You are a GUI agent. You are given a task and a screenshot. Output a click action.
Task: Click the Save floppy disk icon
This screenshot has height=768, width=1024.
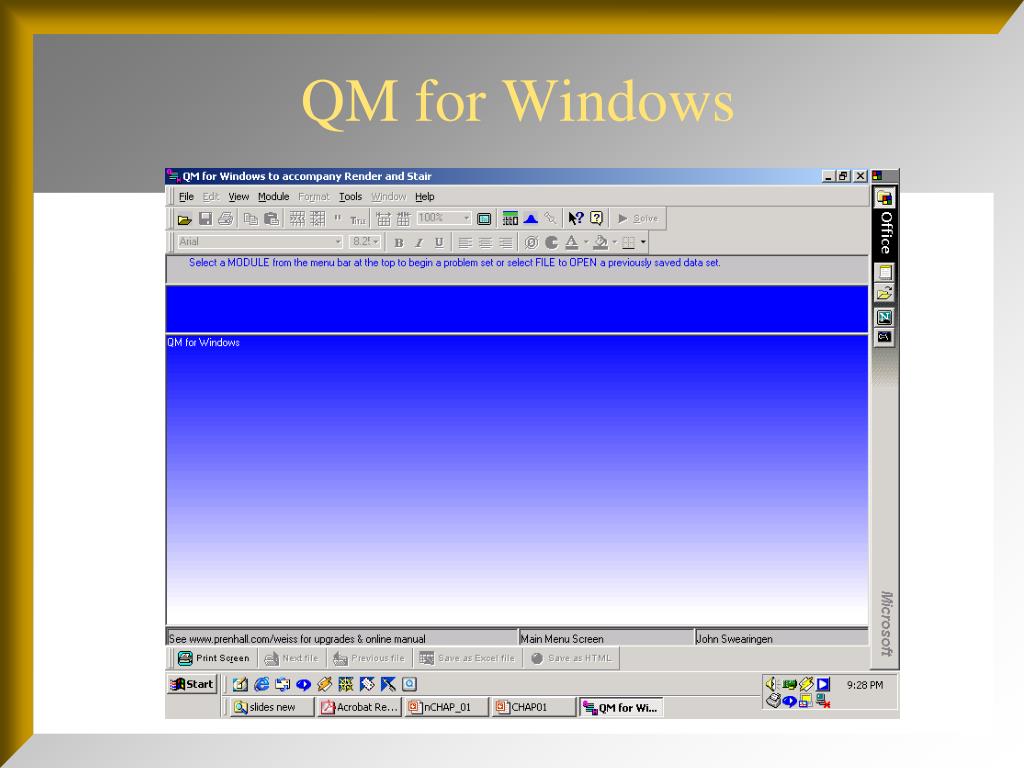coord(205,219)
